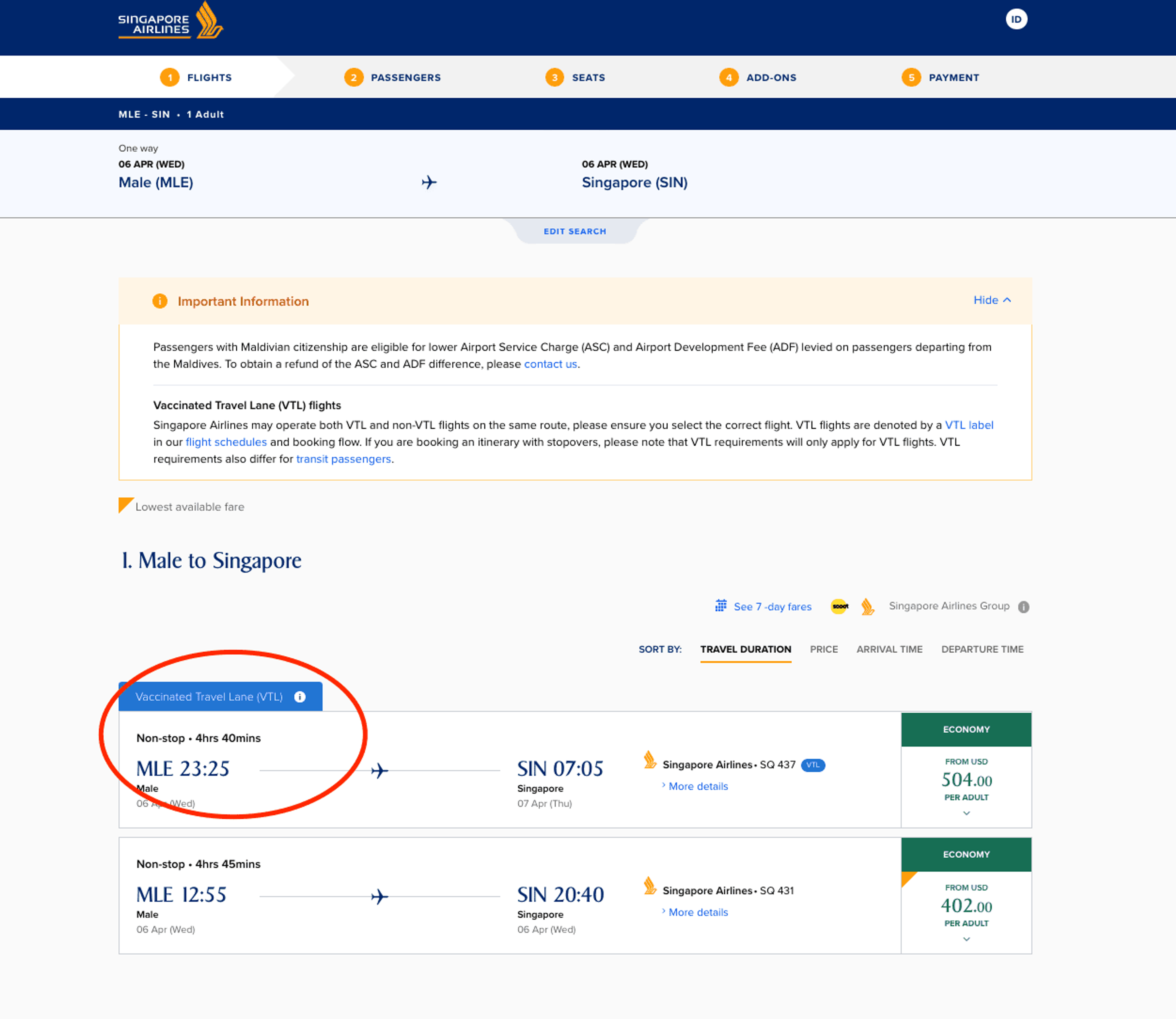Open More details for flight SQ 431

tap(698, 912)
